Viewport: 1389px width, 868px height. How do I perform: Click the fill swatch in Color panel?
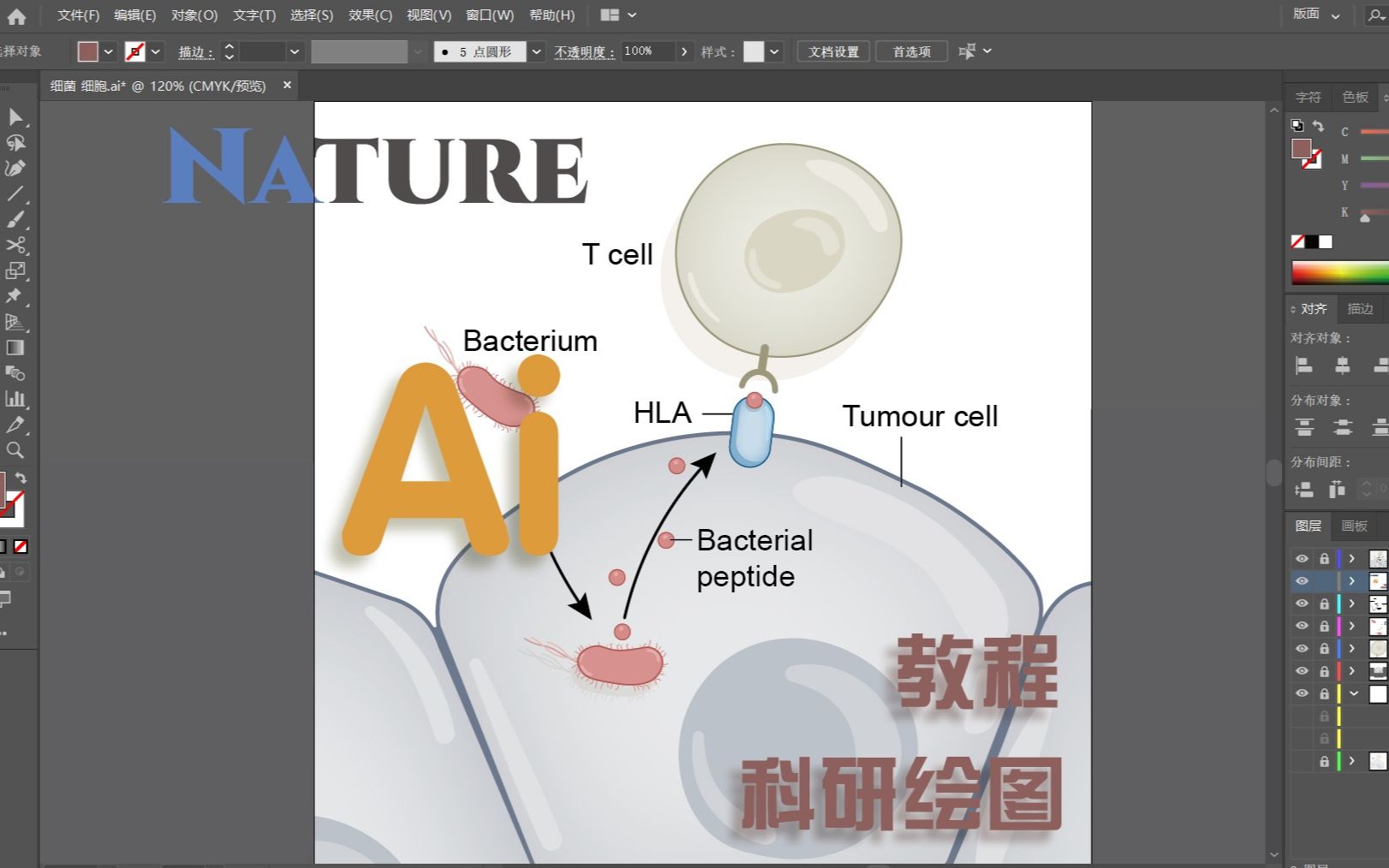[1301, 149]
